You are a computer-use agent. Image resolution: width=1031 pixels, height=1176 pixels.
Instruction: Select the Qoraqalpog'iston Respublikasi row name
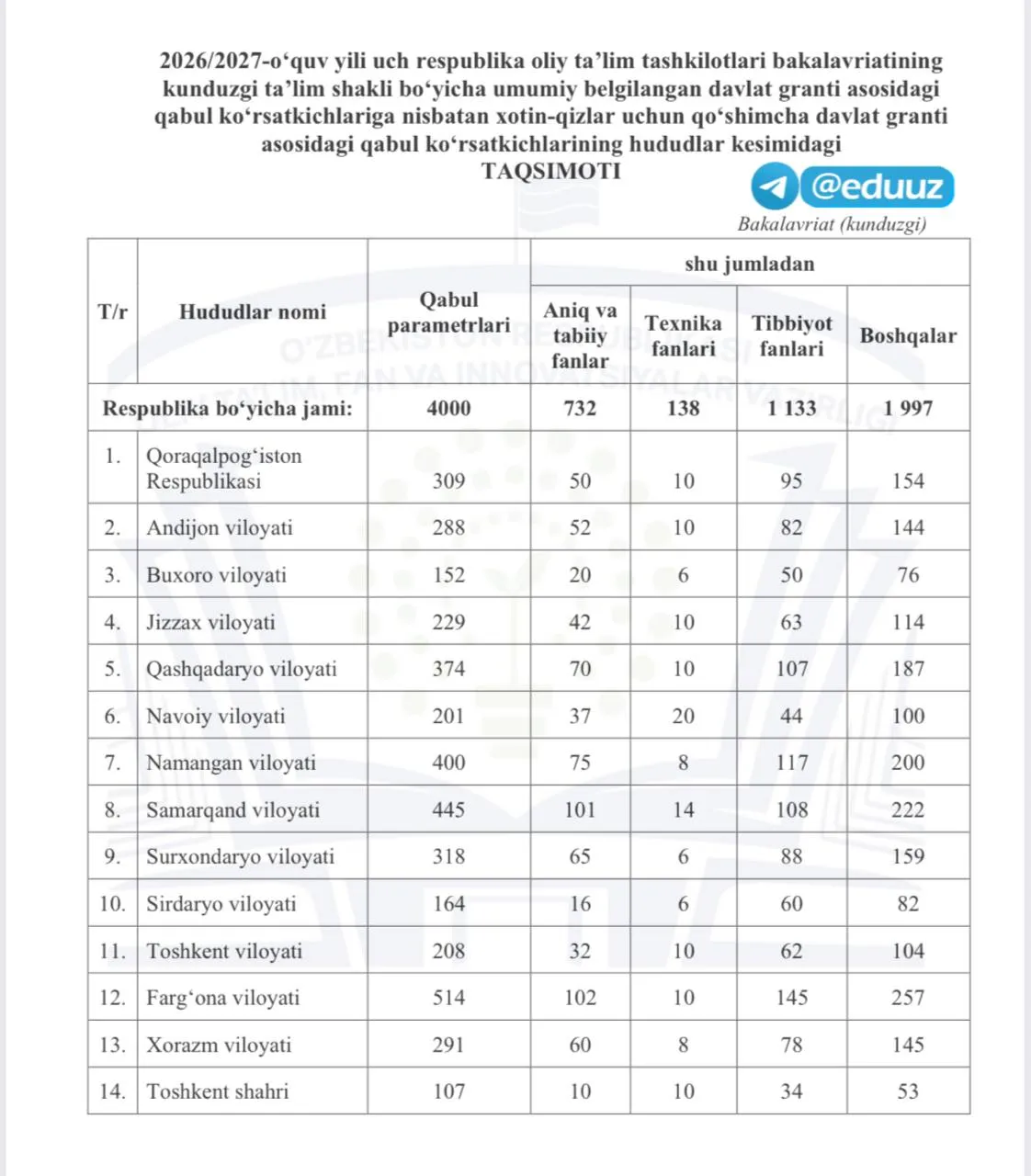pyautogui.click(x=223, y=468)
